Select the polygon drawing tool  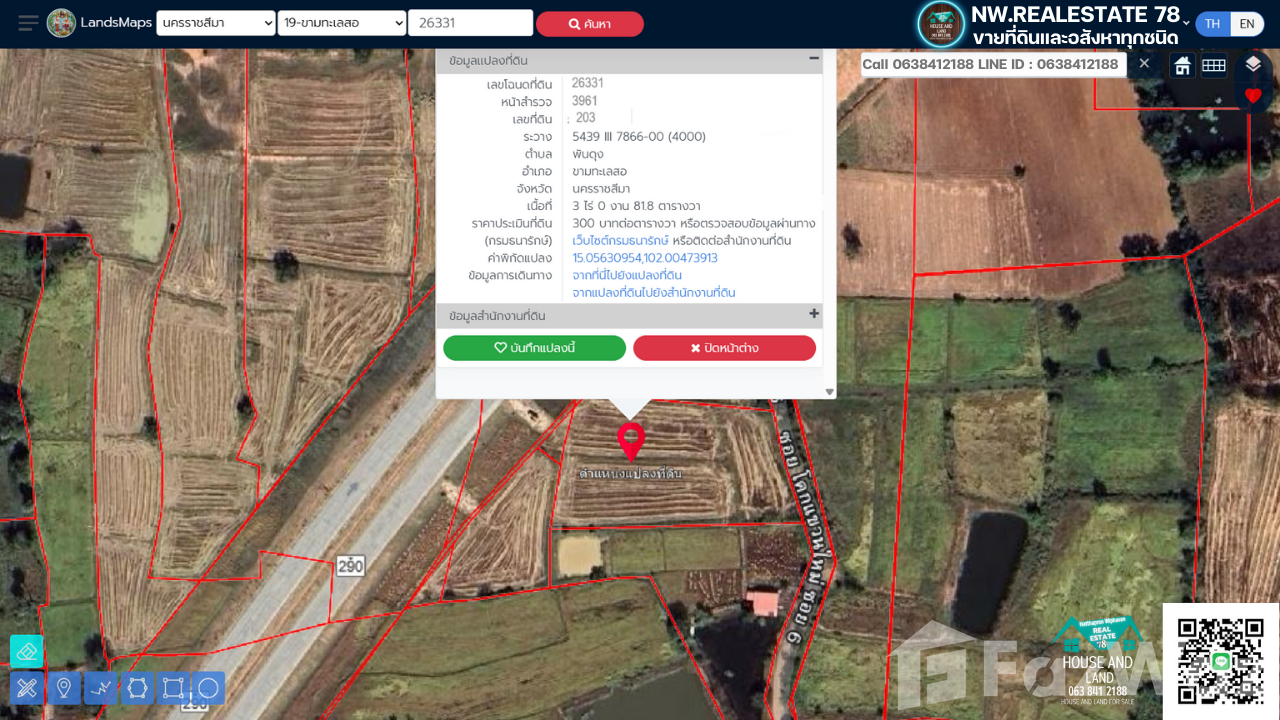(137, 688)
